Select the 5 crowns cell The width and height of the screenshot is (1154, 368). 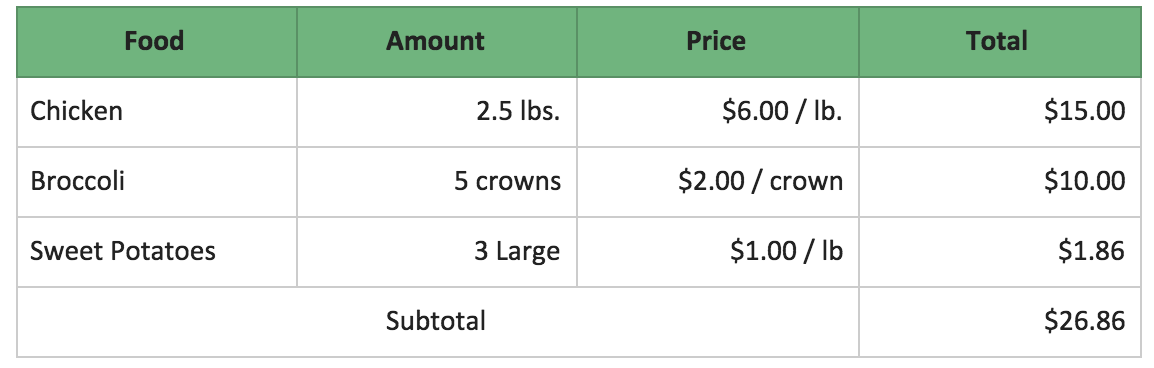click(x=436, y=182)
